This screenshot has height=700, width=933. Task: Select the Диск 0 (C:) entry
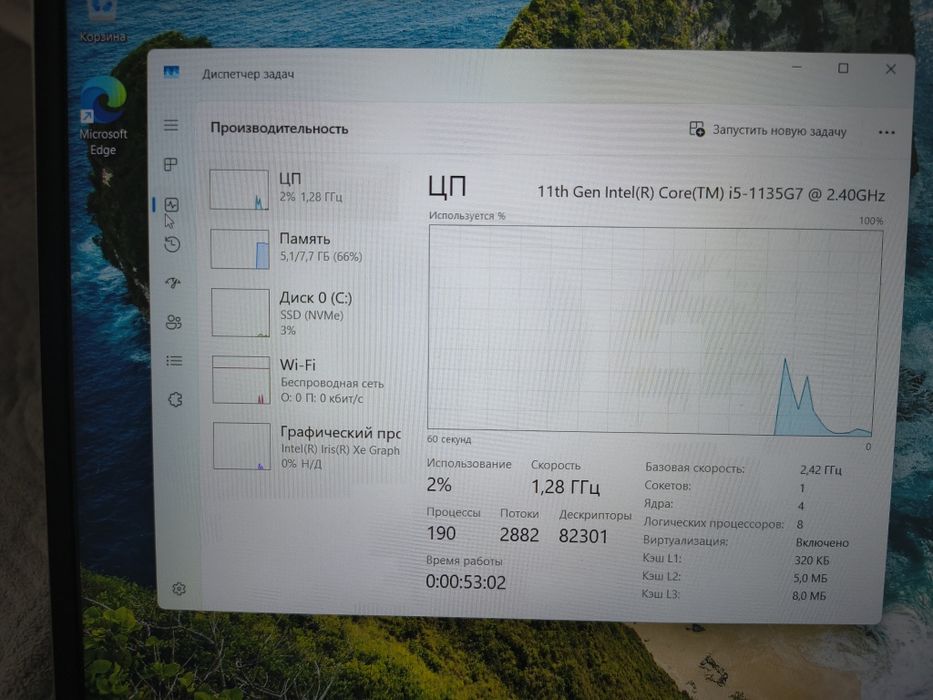pyautogui.click(x=305, y=313)
